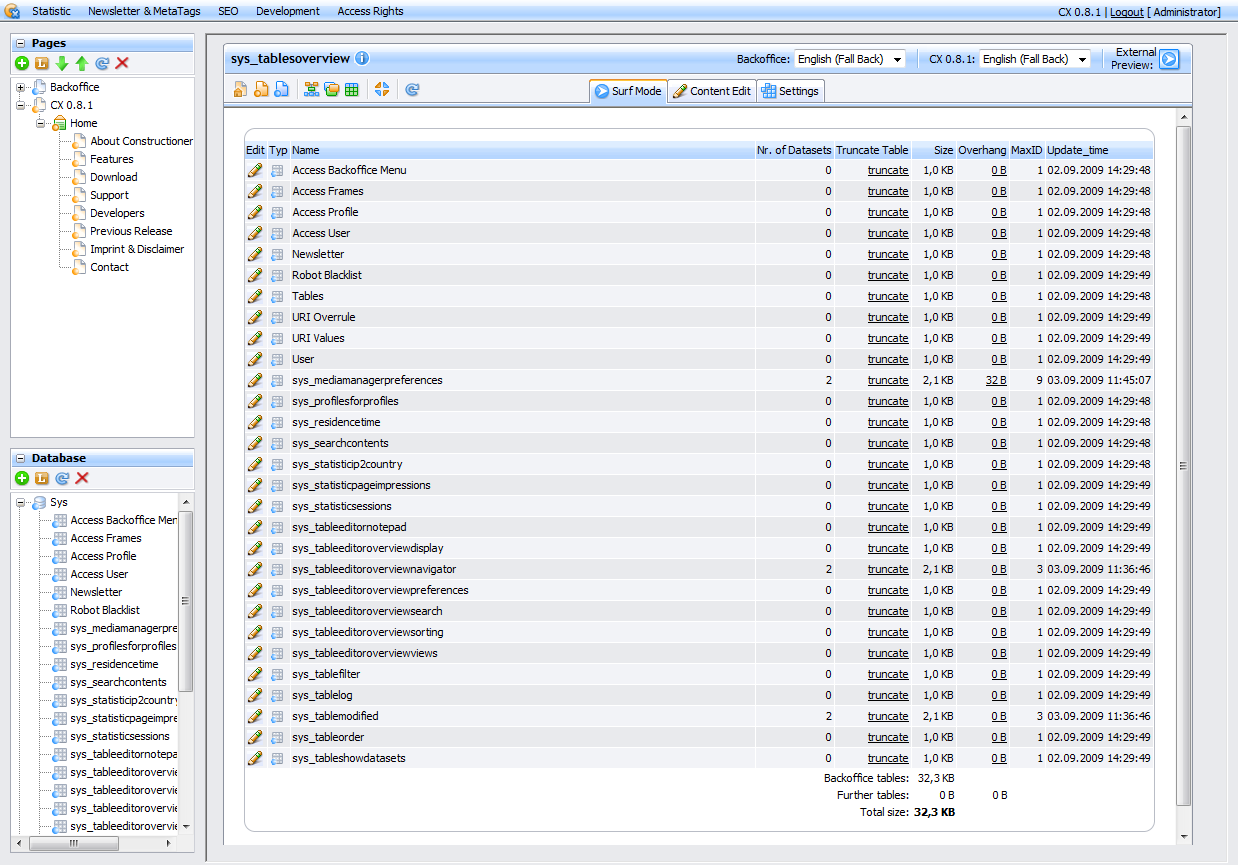Click the Database tree vertical scrollbar
Viewport: 1238px width, 865px height.
click(x=185, y=601)
